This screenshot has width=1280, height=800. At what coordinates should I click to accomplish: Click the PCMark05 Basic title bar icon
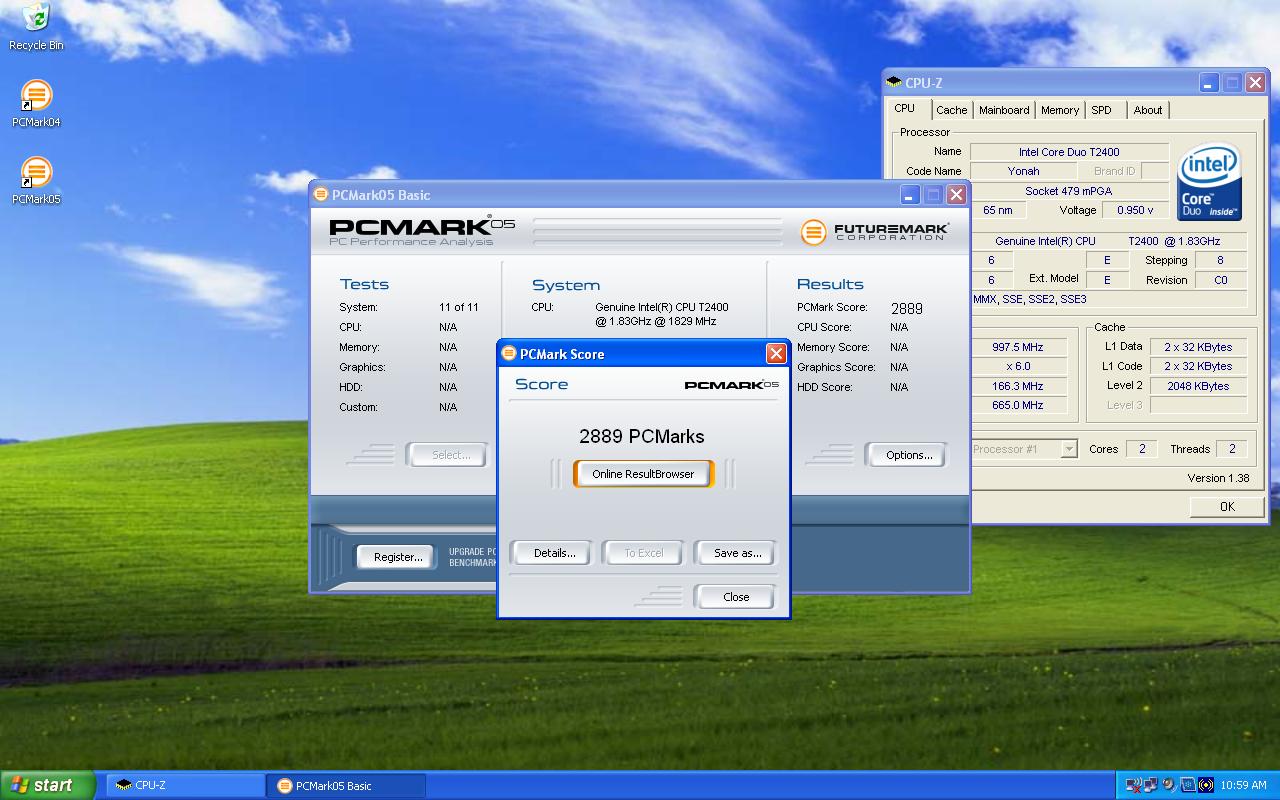pos(321,195)
